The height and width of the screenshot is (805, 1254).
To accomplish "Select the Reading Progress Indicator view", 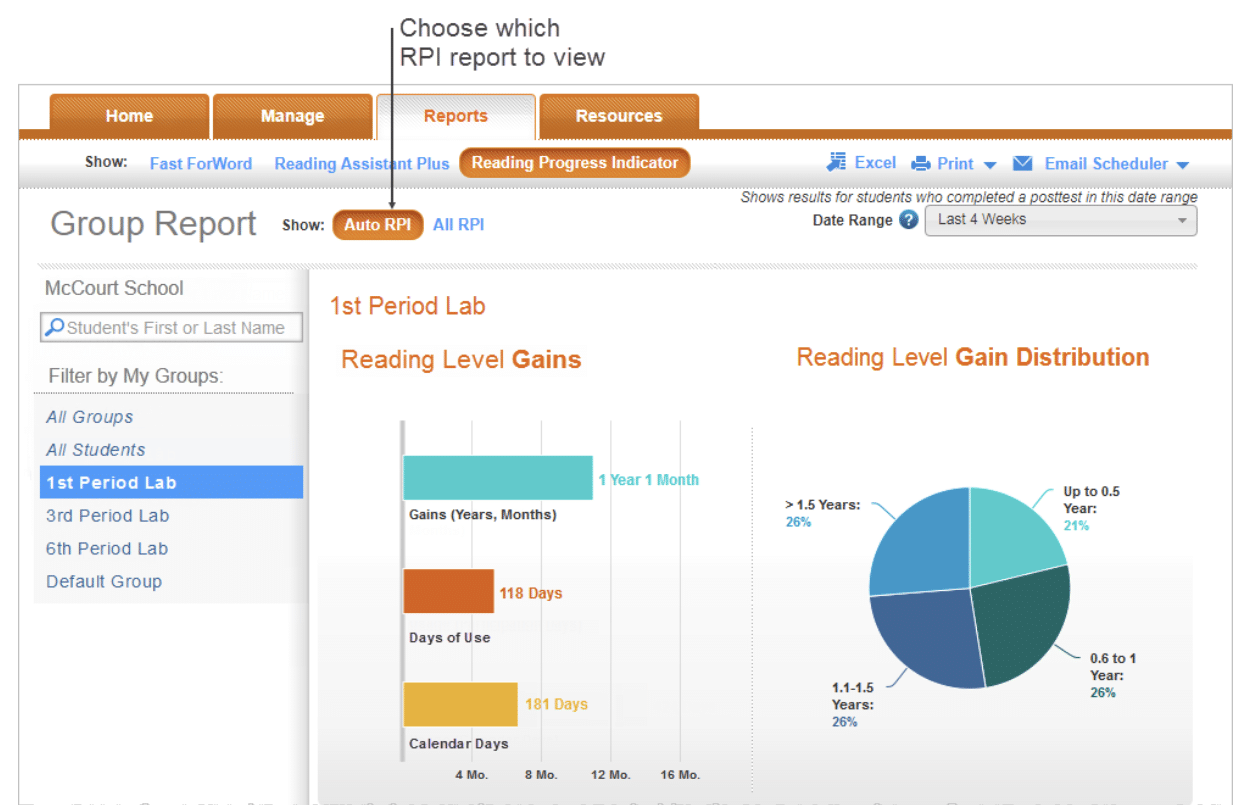I will tap(575, 163).
